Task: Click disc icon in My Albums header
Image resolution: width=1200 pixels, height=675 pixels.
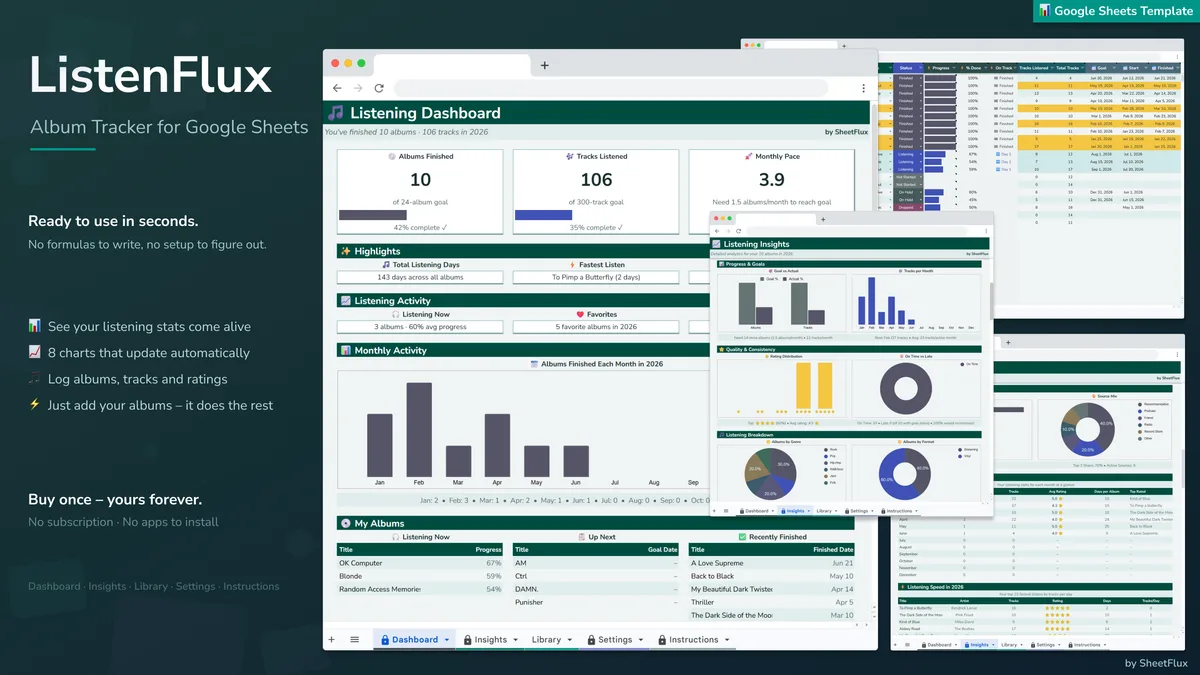Action: click(x=346, y=523)
